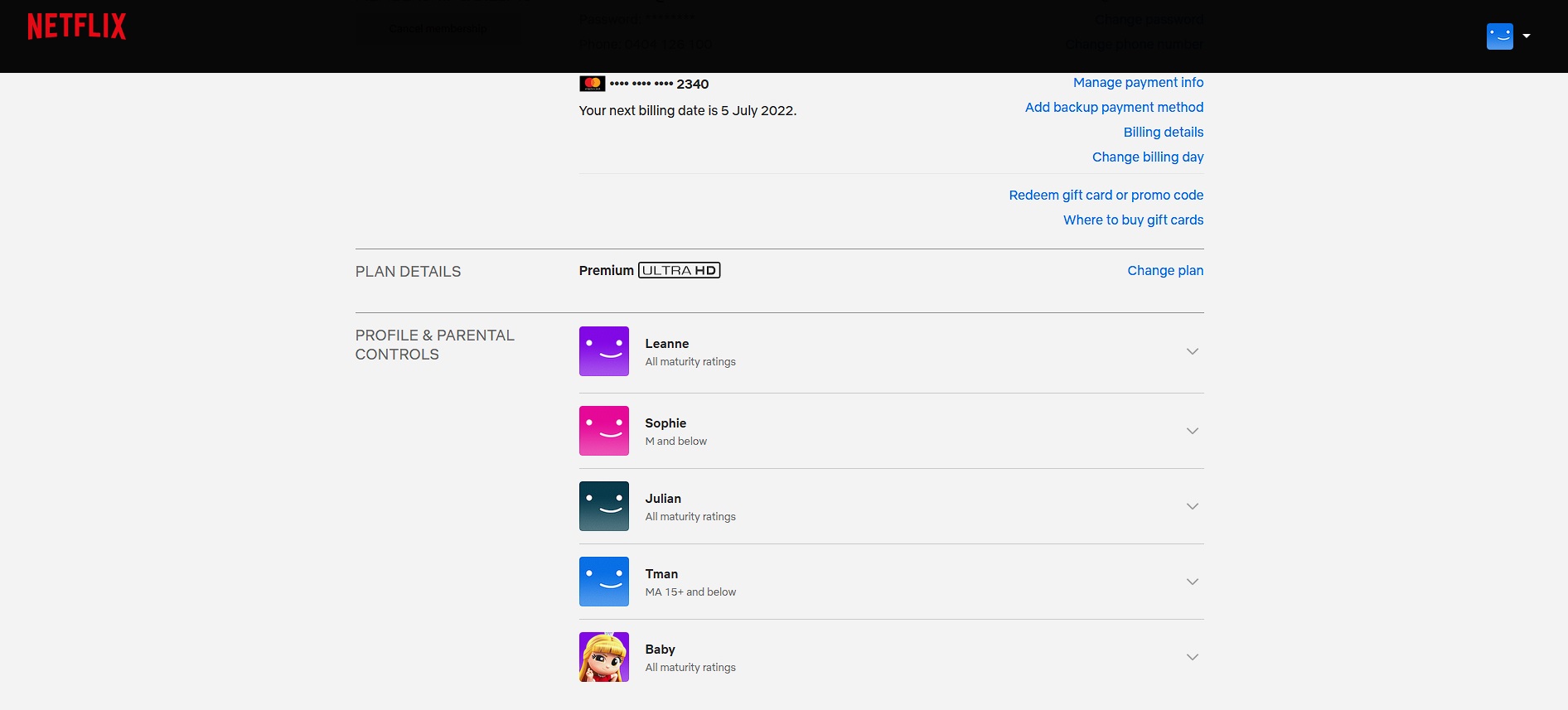Click the Premium plan name
This screenshot has width=1568, height=710.
pyautogui.click(x=607, y=271)
